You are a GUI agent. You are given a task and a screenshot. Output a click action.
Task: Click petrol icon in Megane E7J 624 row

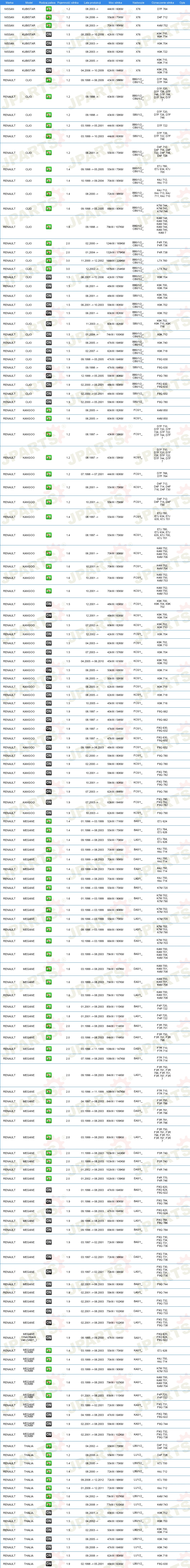click(49, 821)
